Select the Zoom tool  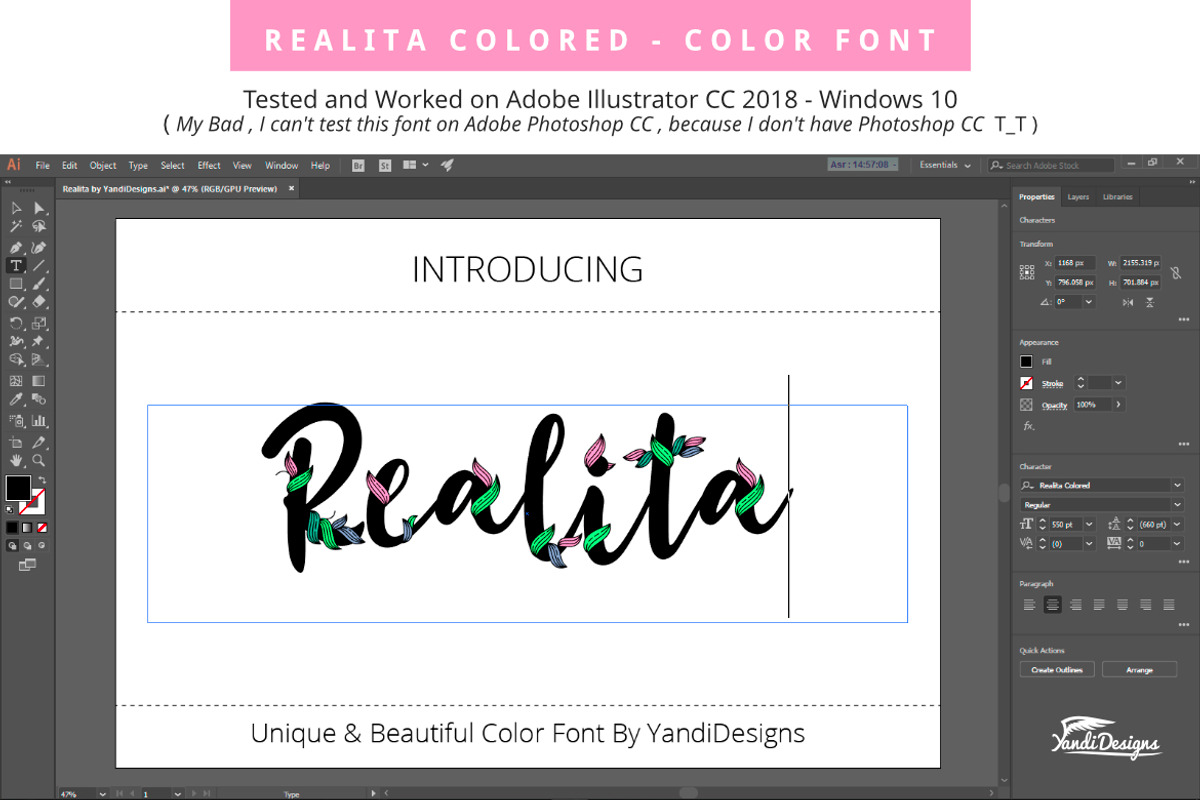(39, 460)
